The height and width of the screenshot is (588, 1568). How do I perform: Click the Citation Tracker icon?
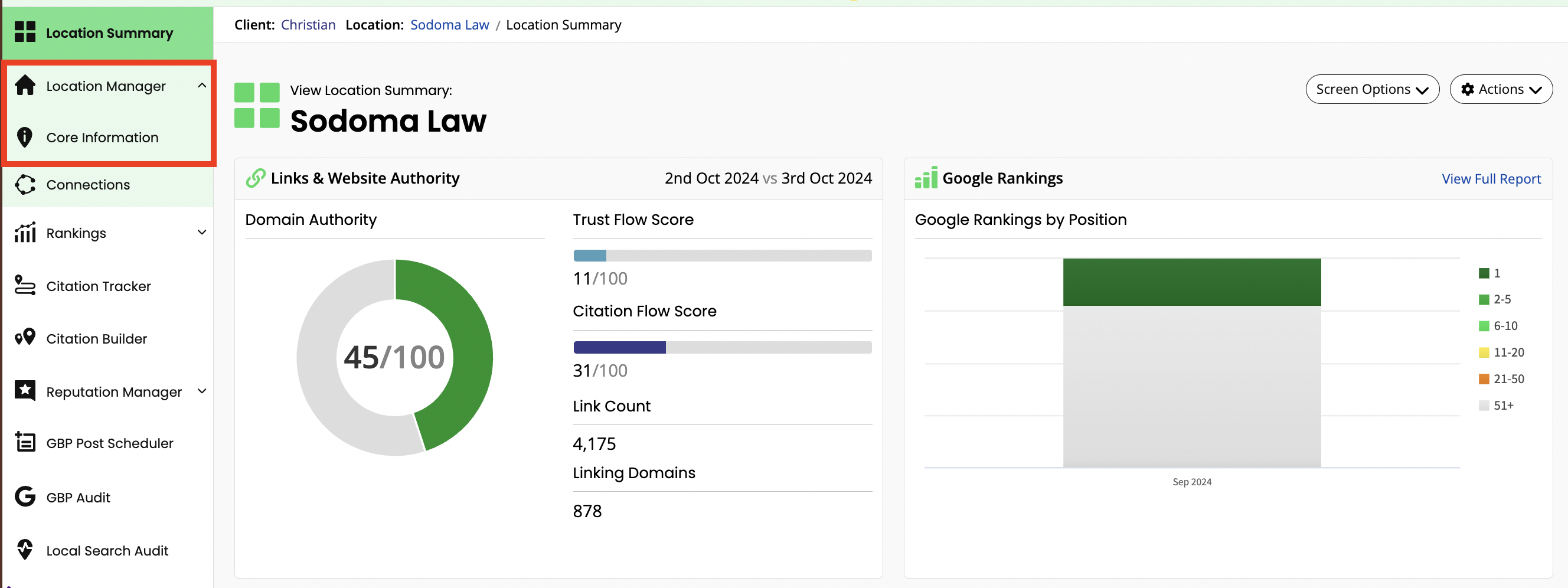point(25,286)
